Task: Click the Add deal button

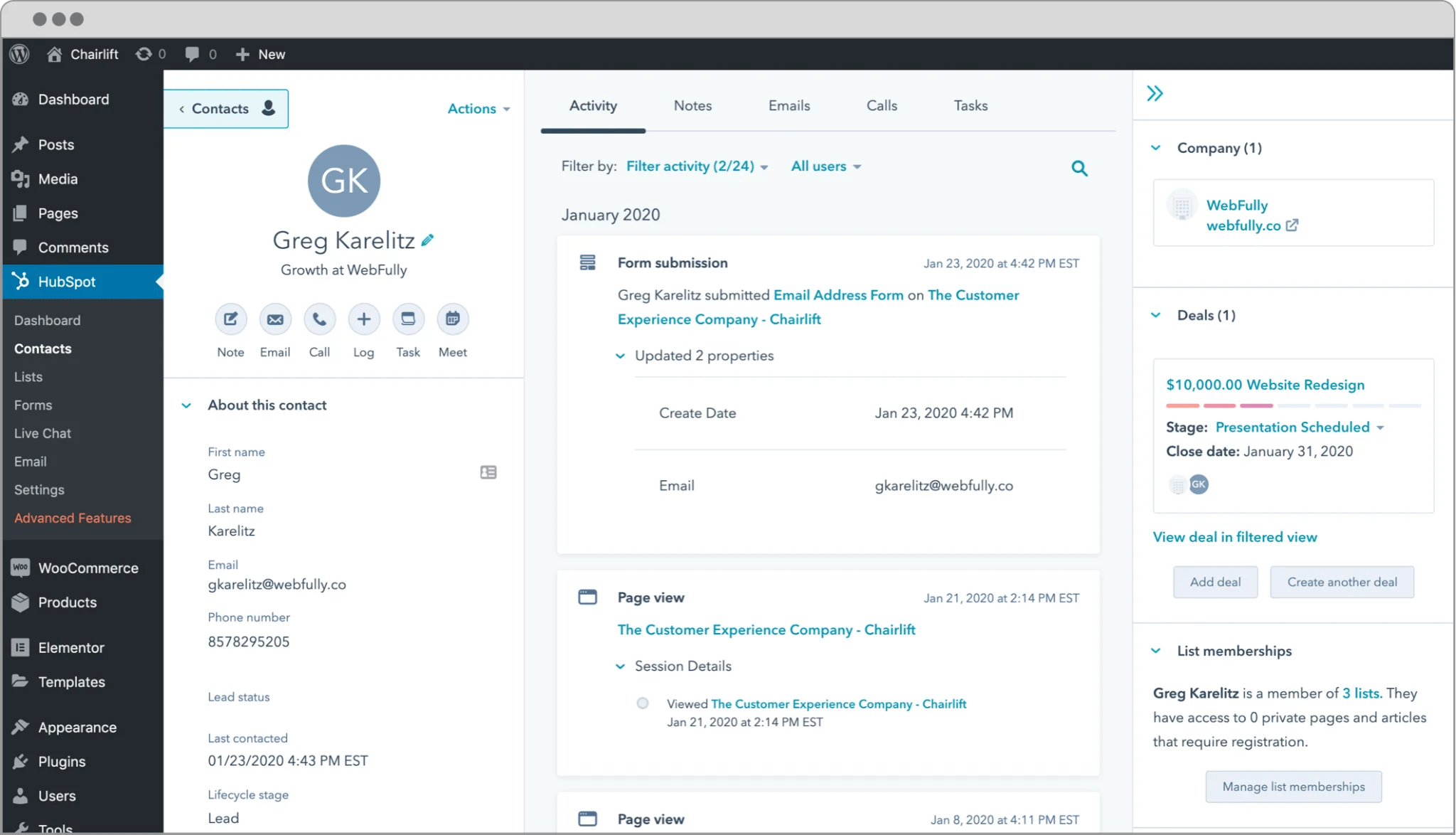Action: click(1215, 581)
